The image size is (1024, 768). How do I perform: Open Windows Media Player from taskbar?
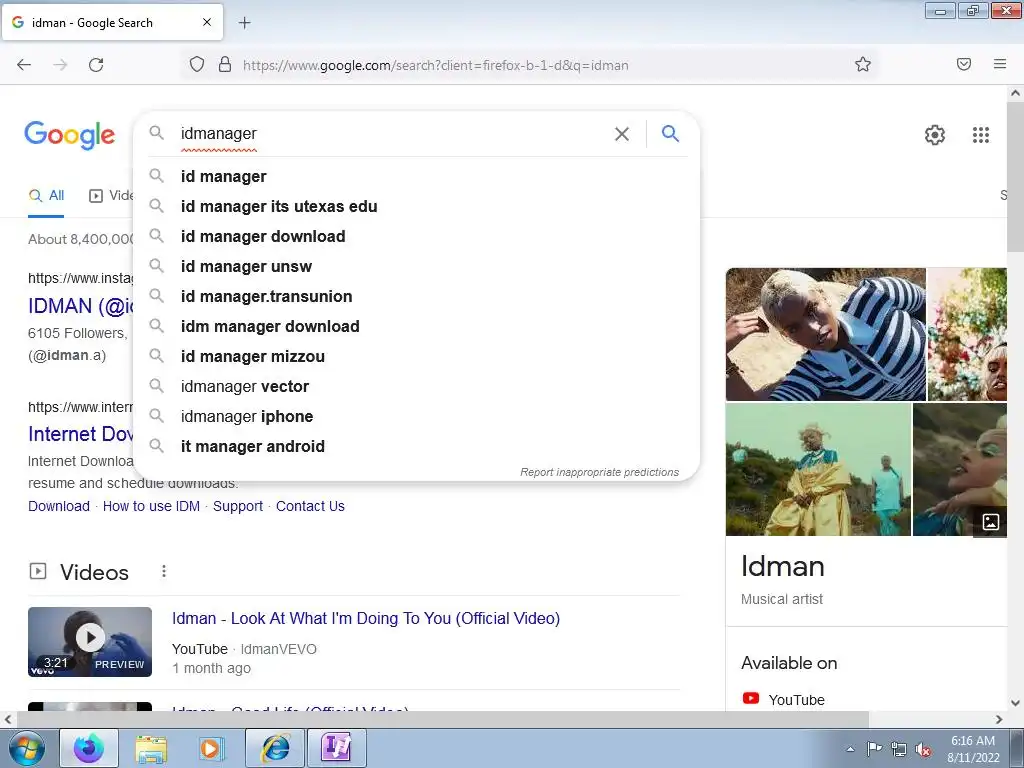pos(211,748)
